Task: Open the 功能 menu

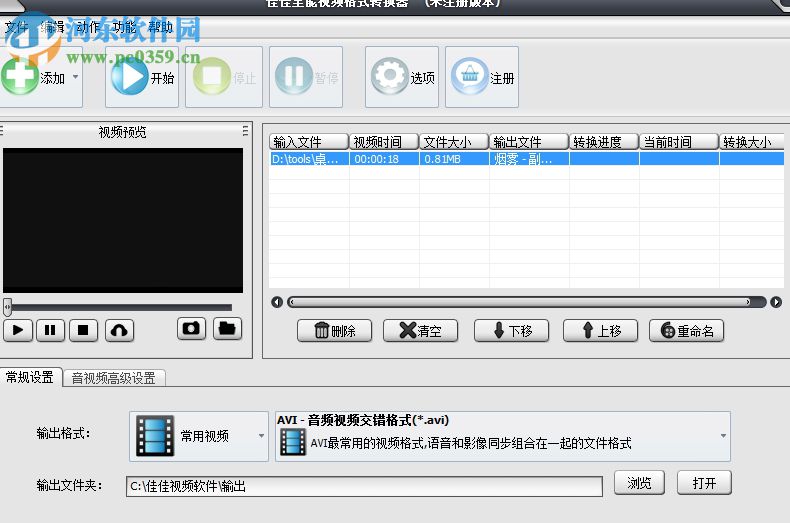Action: (x=124, y=27)
